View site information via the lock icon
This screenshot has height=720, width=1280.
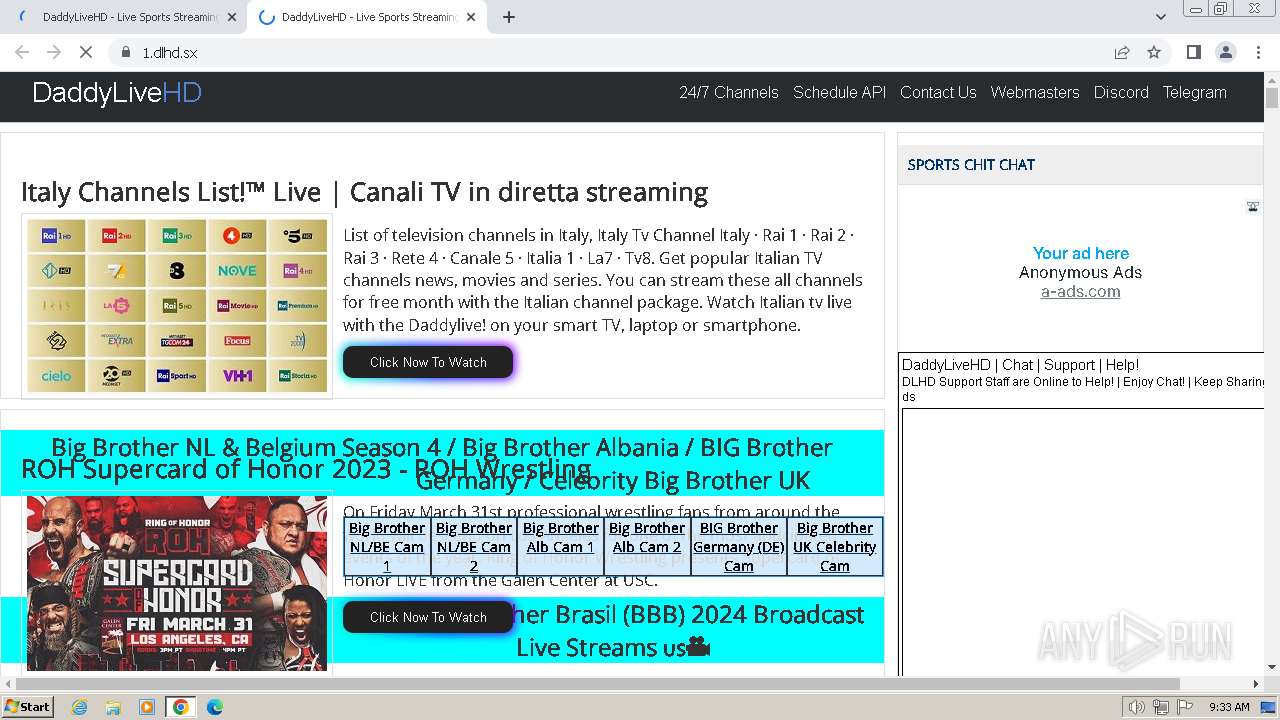(x=126, y=52)
